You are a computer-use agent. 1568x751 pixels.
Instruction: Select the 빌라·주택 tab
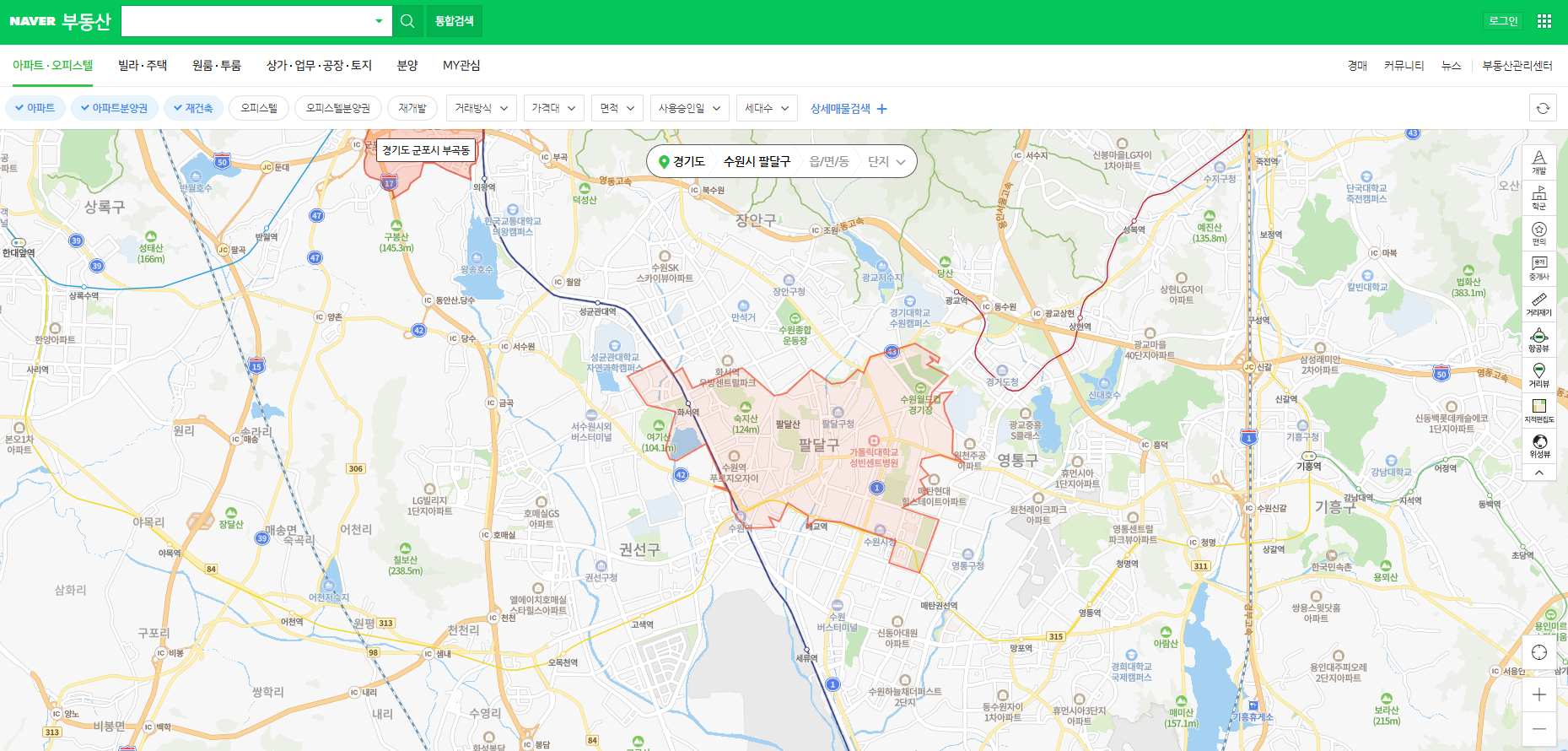pos(143,65)
